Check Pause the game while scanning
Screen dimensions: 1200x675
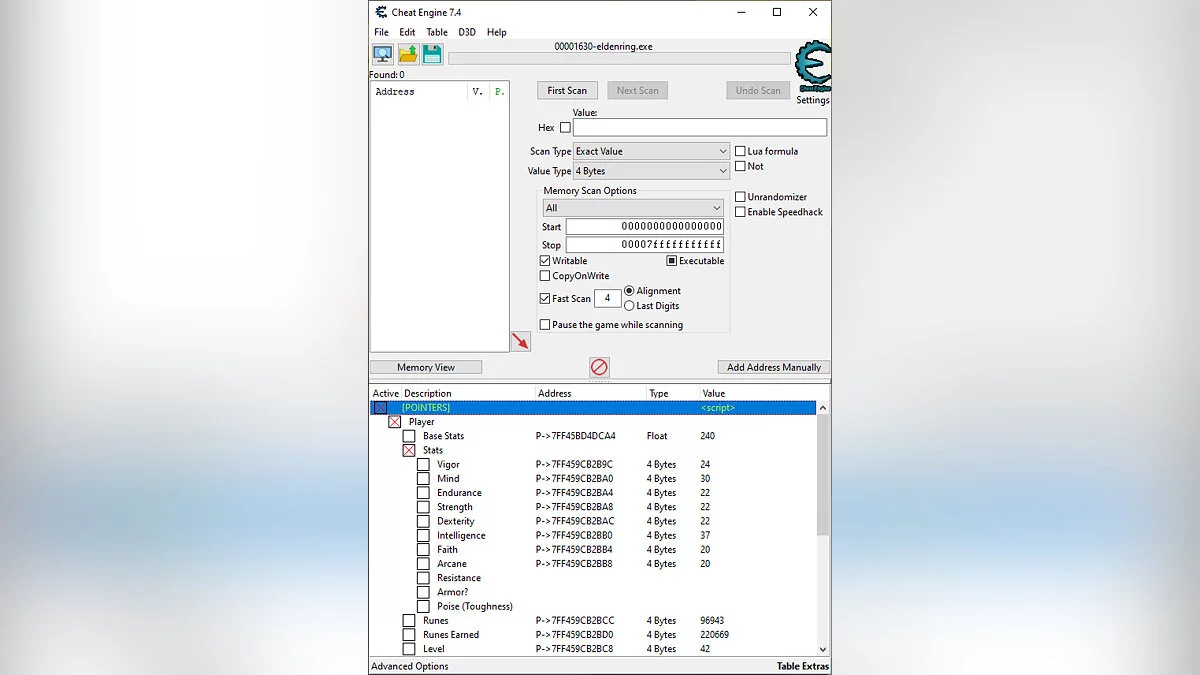(545, 325)
